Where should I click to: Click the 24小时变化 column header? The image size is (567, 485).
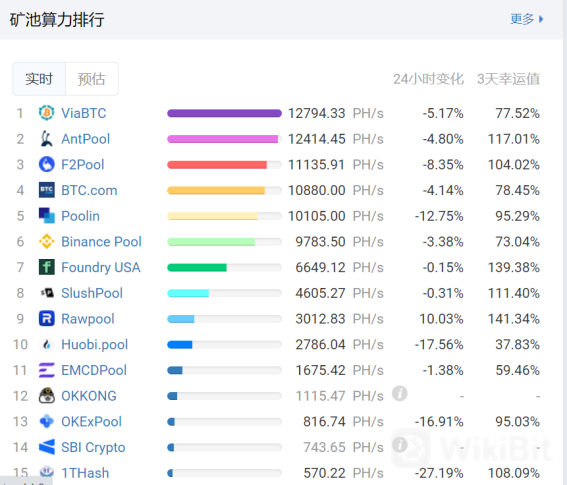tap(428, 79)
